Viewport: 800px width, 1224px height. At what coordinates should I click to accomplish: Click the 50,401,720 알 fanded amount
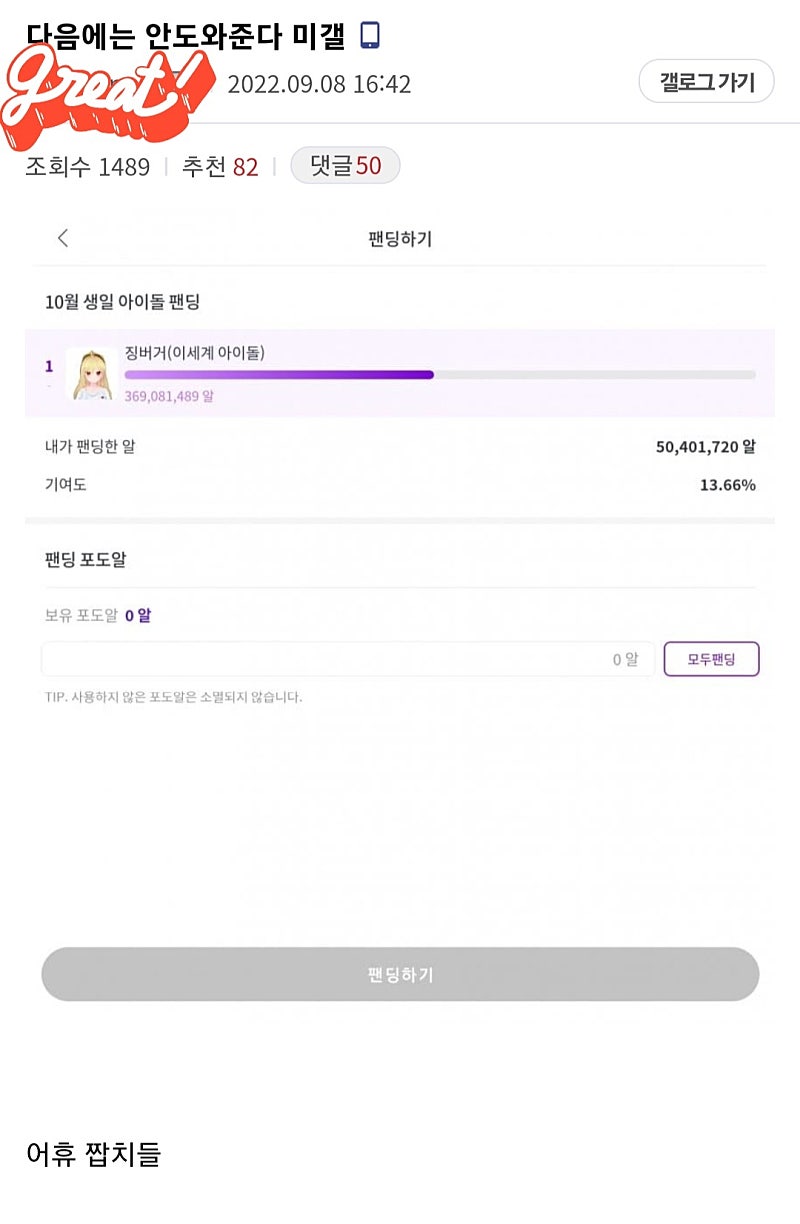pyautogui.click(x=705, y=447)
